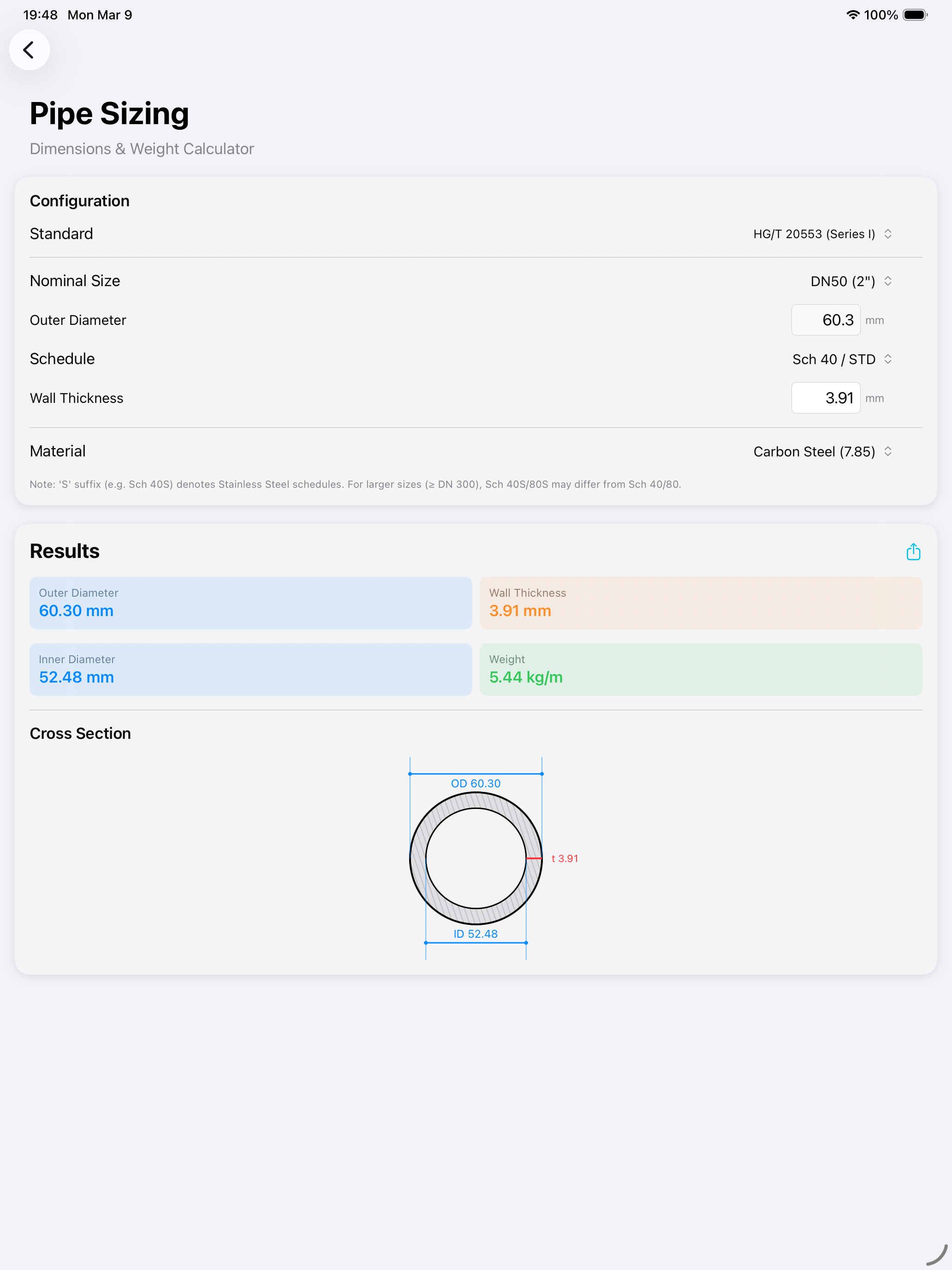Tap the ID 52.48 dimension label
Image resolution: width=952 pixels, height=1270 pixels.
point(476,934)
